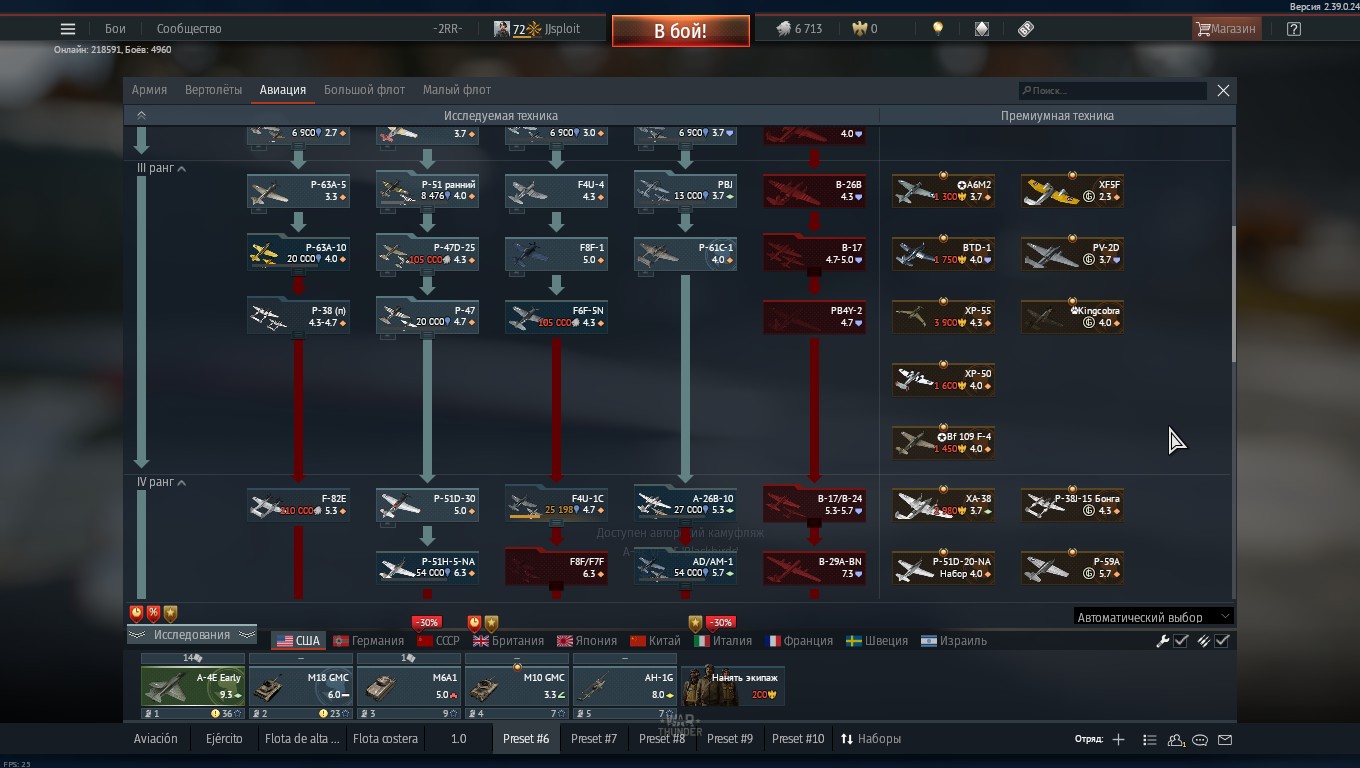
Task: Select the Flota costera preset
Action: pos(386,739)
